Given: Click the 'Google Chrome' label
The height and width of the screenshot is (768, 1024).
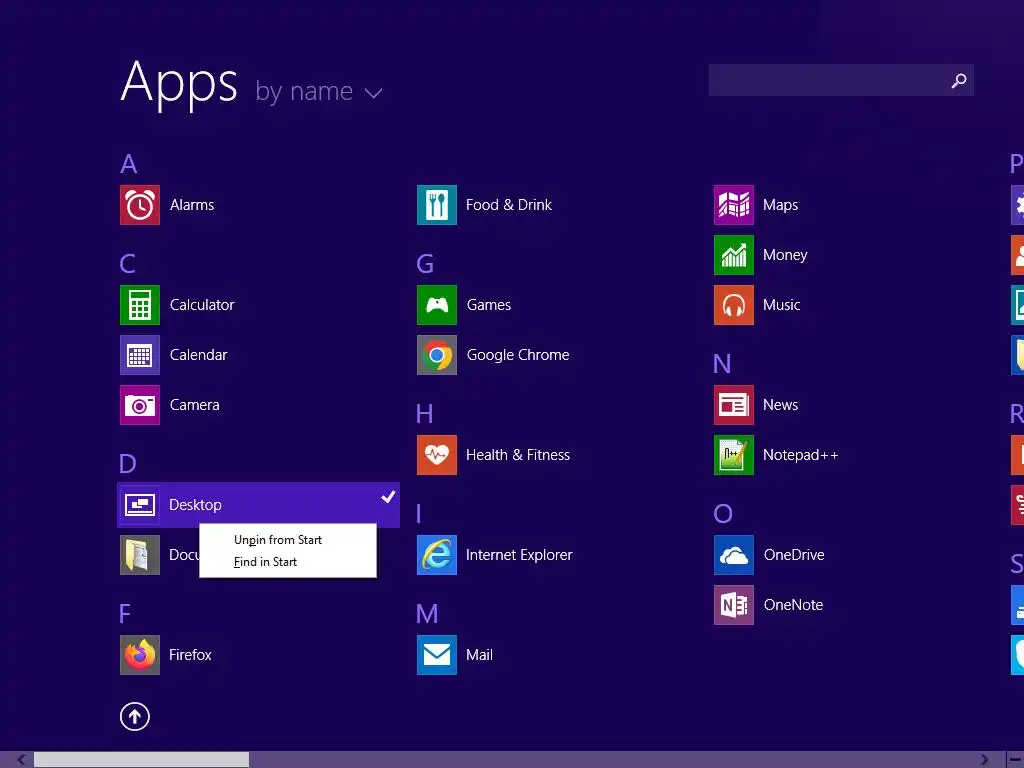Looking at the screenshot, I should 518,355.
